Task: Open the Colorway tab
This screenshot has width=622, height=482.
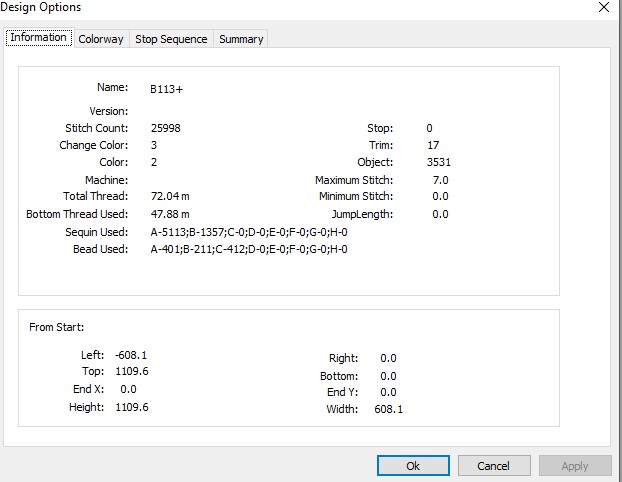Action: pos(101,39)
